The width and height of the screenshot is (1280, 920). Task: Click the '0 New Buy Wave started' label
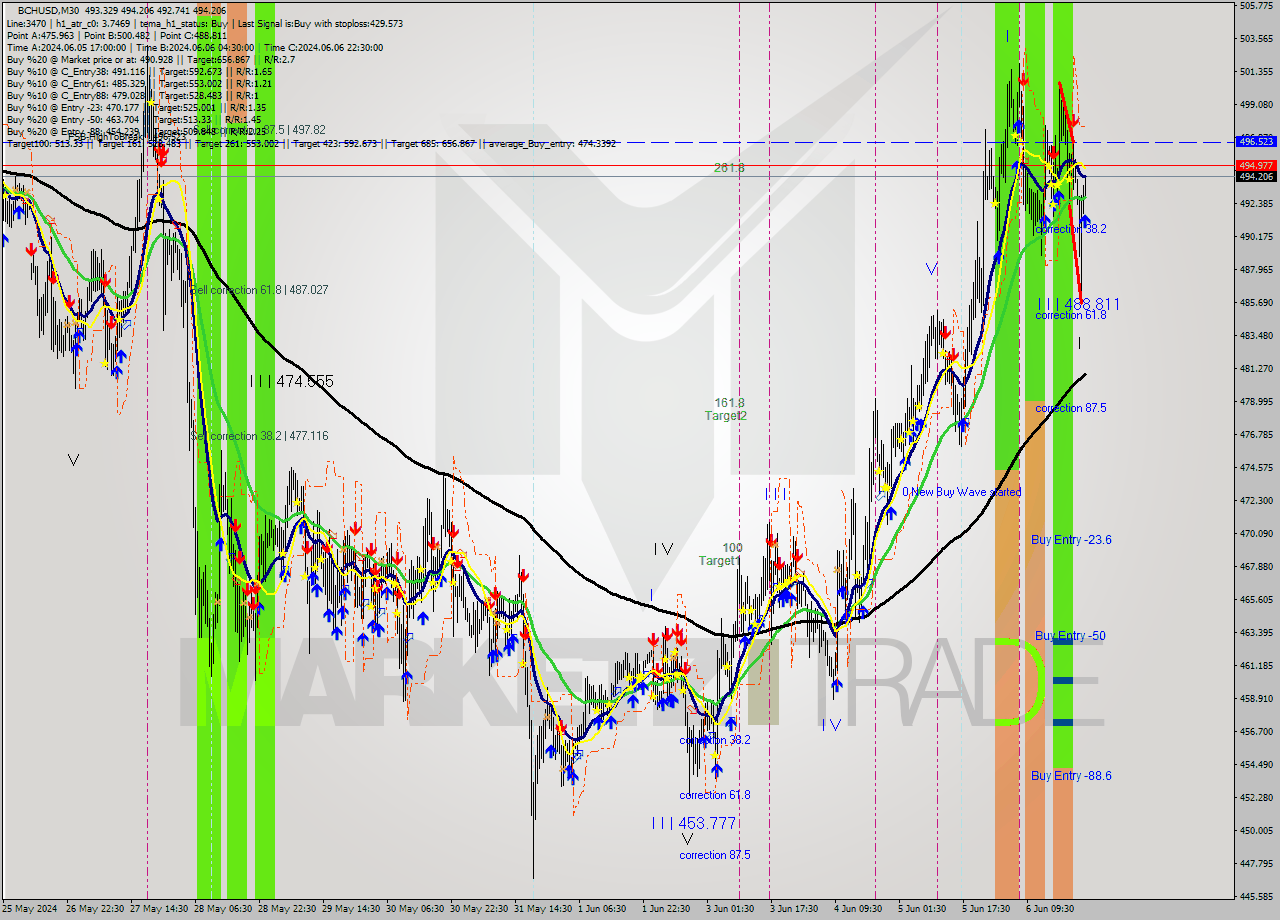(961, 492)
